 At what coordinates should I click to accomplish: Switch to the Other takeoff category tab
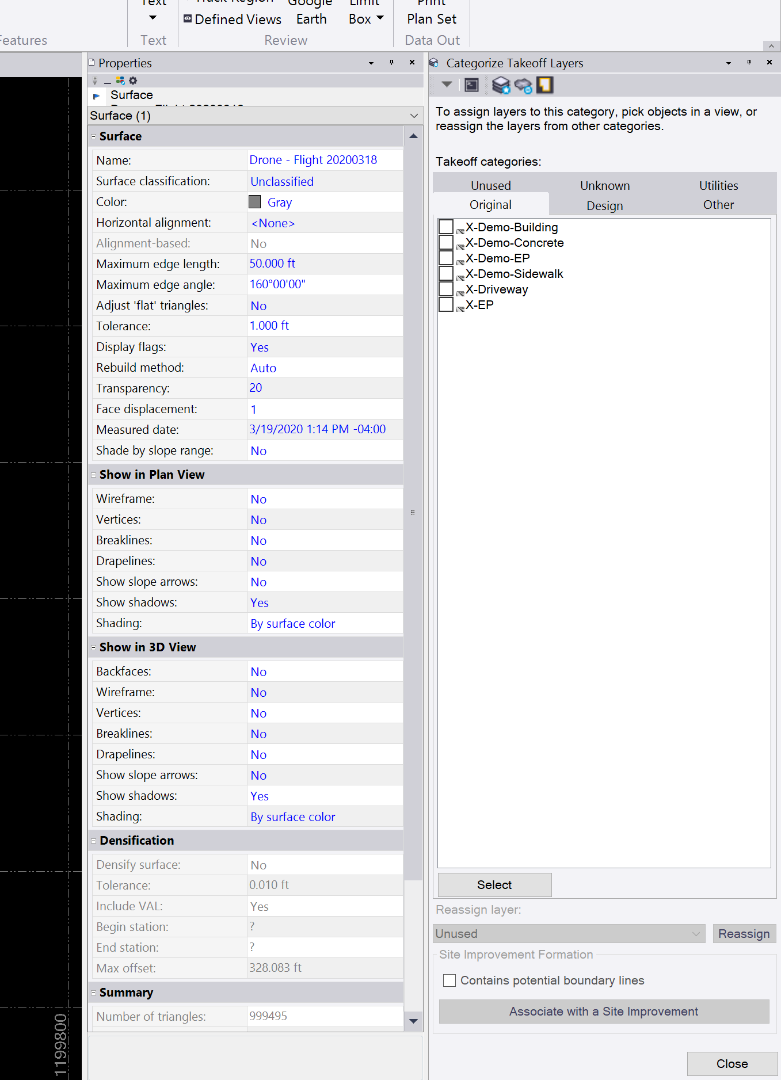pyautogui.click(x=718, y=205)
